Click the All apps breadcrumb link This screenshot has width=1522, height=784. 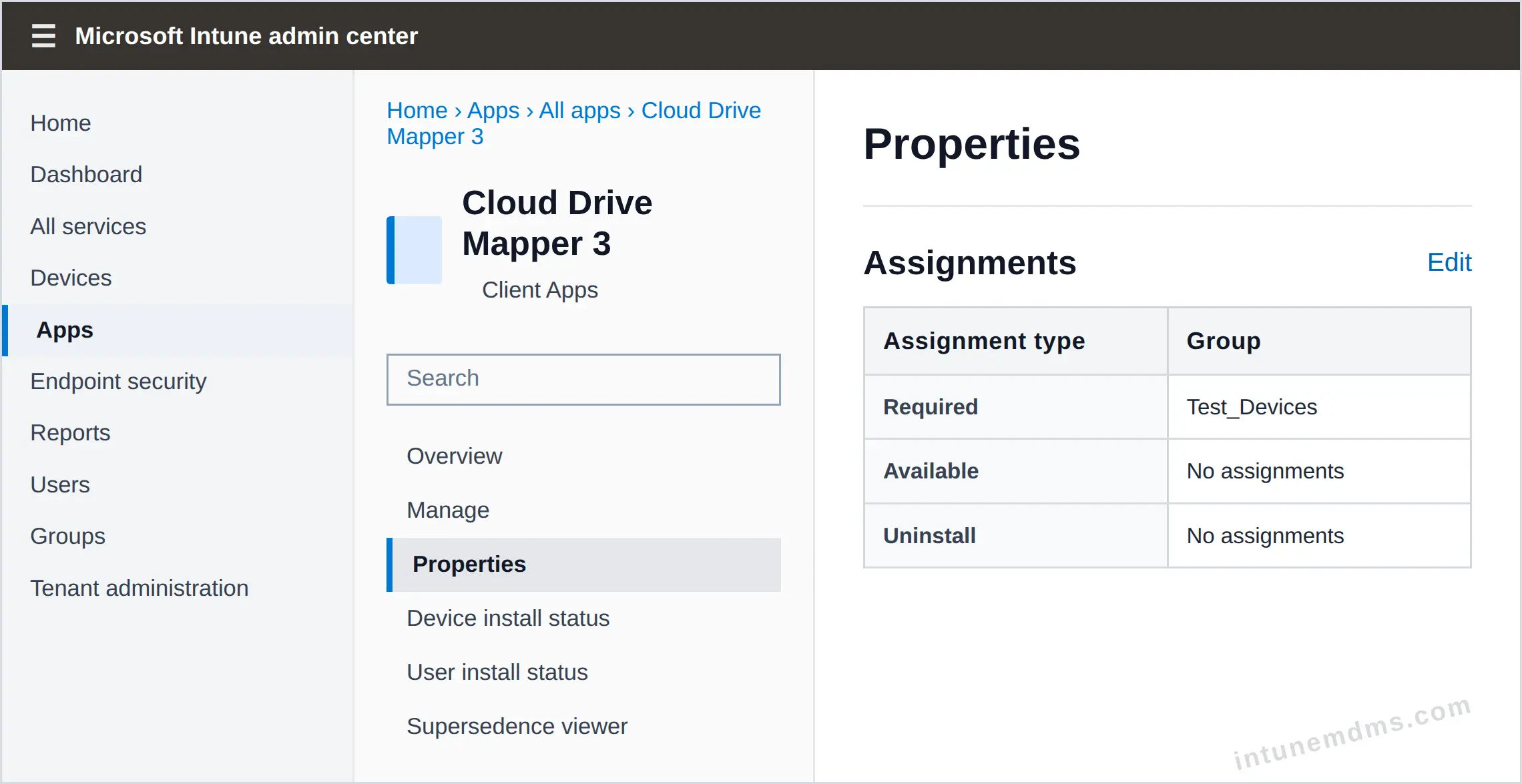click(579, 111)
